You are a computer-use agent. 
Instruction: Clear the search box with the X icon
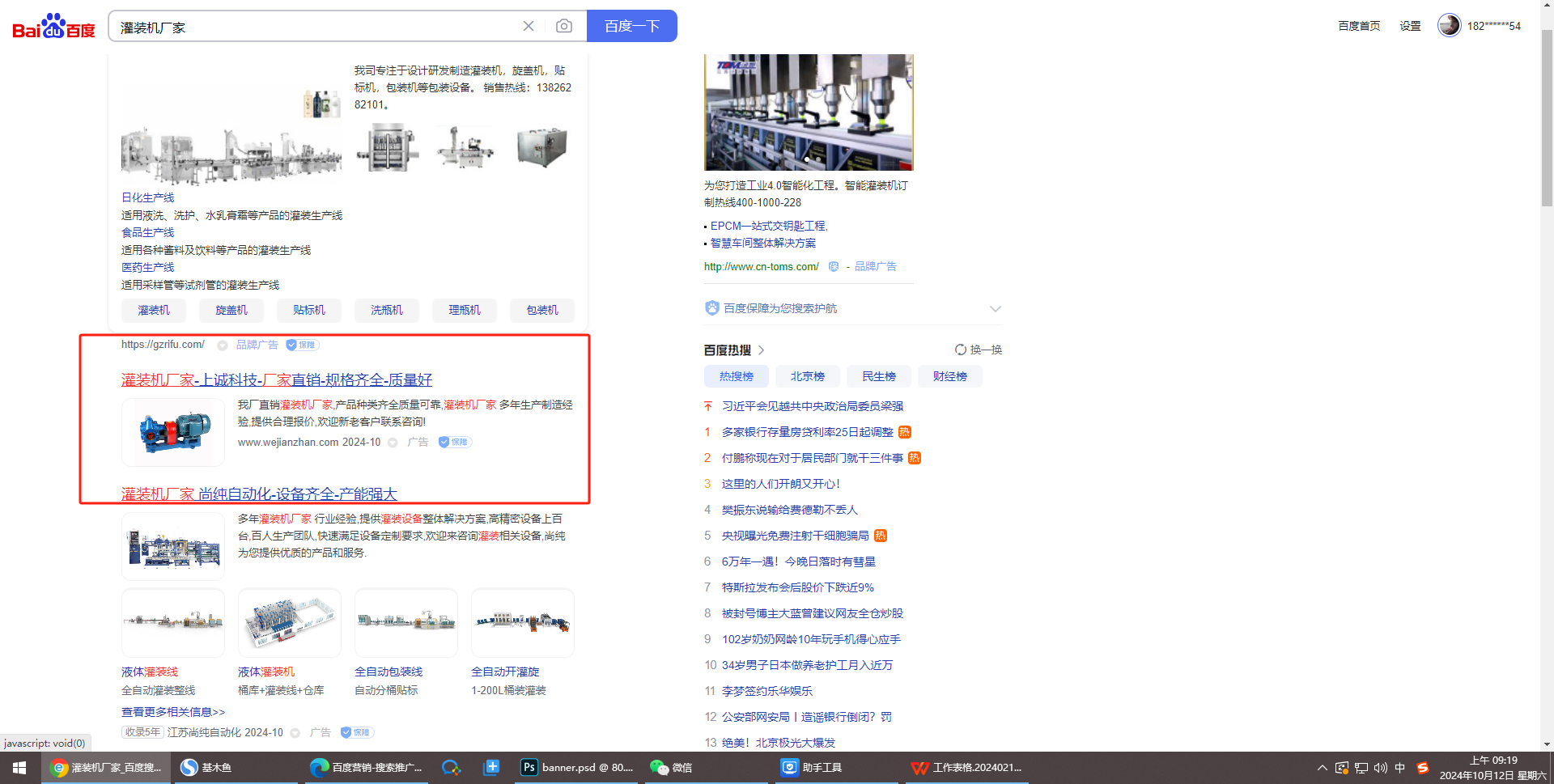529,26
